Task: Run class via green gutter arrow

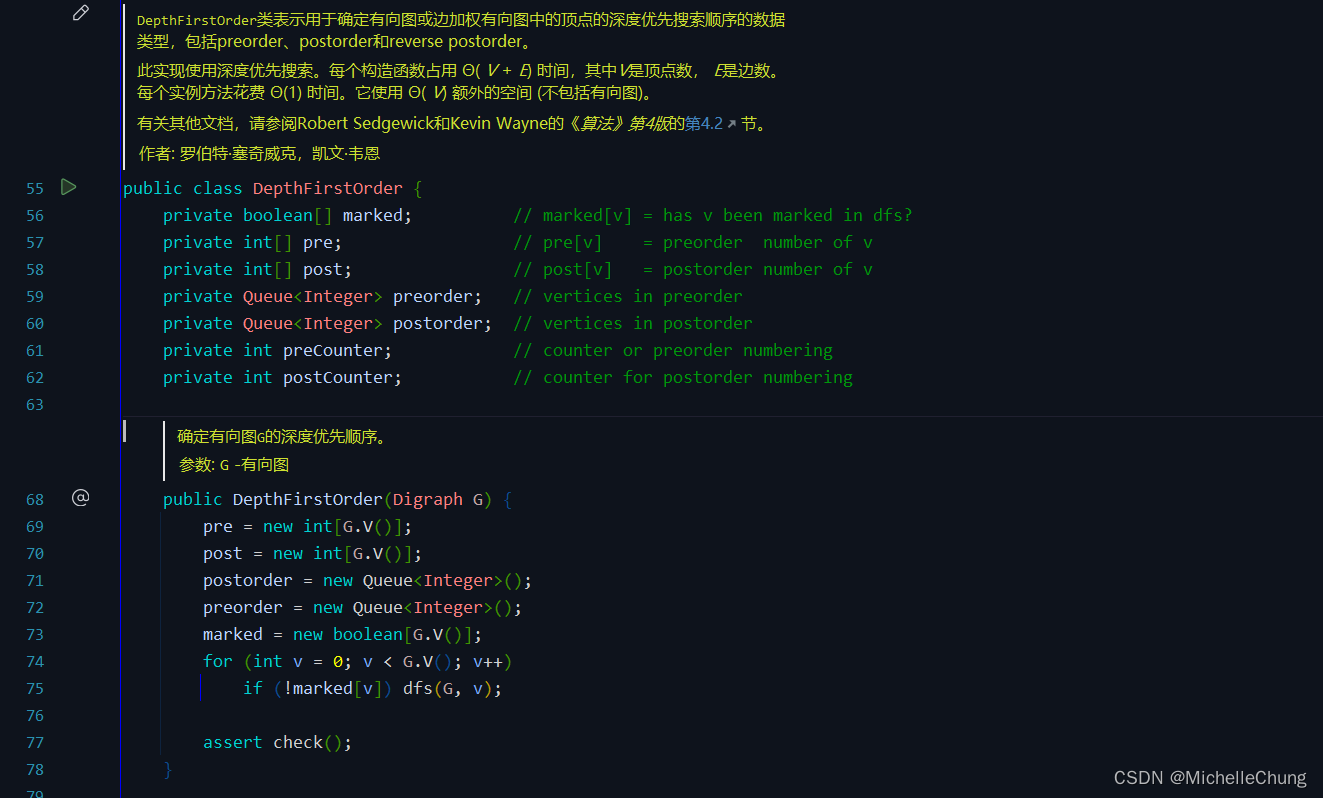Action: (x=68, y=187)
